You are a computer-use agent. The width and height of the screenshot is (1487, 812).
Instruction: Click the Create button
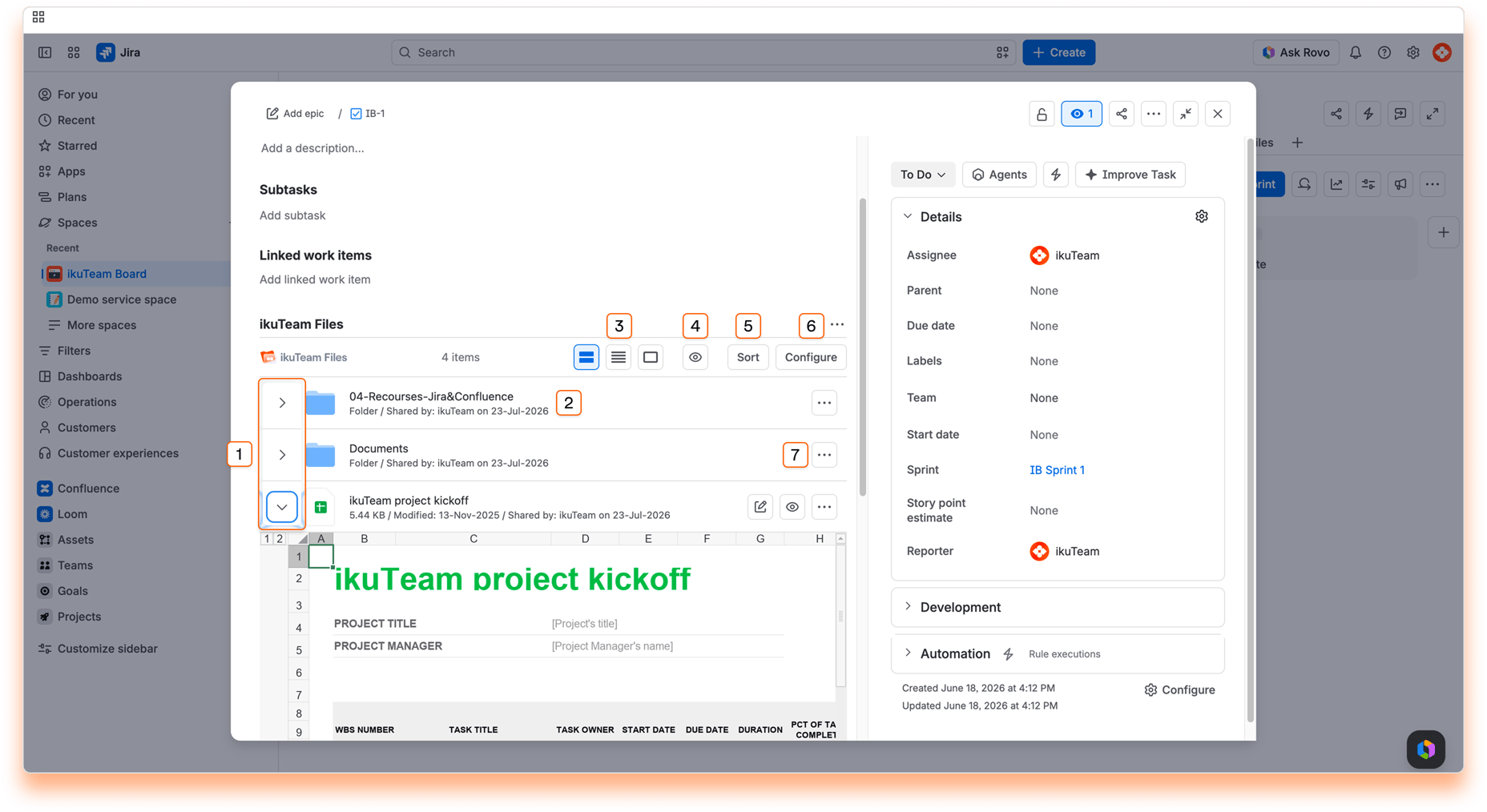(x=1059, y=52)
